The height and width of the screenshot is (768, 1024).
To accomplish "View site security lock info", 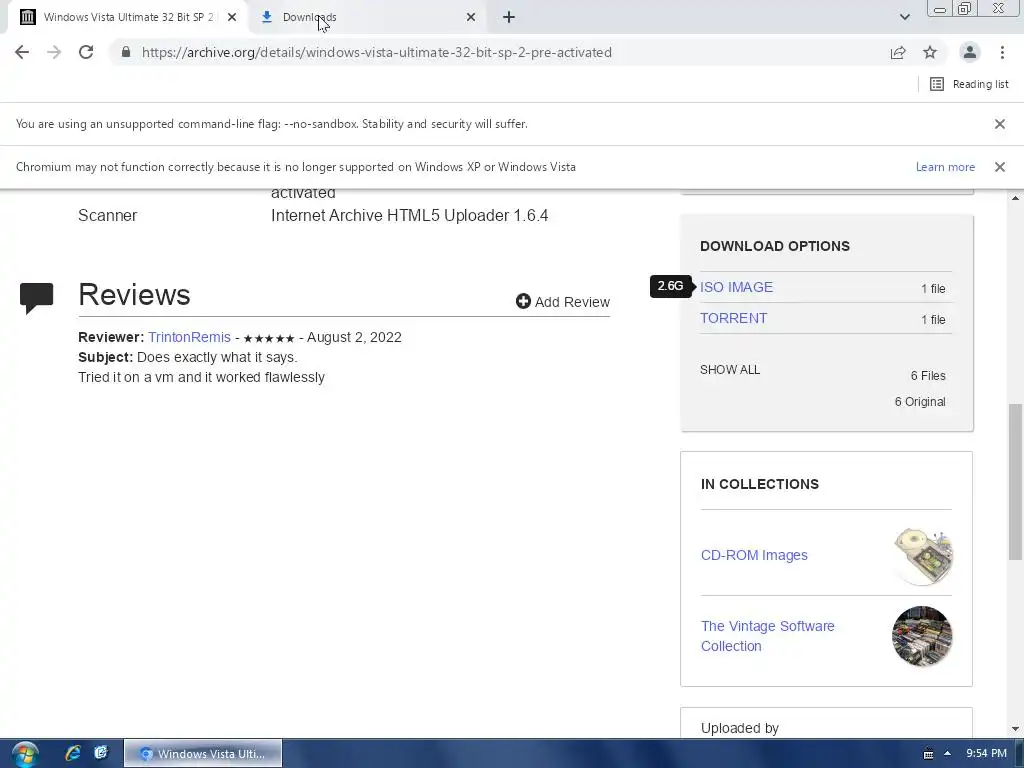I will click(x=126, y=52).
